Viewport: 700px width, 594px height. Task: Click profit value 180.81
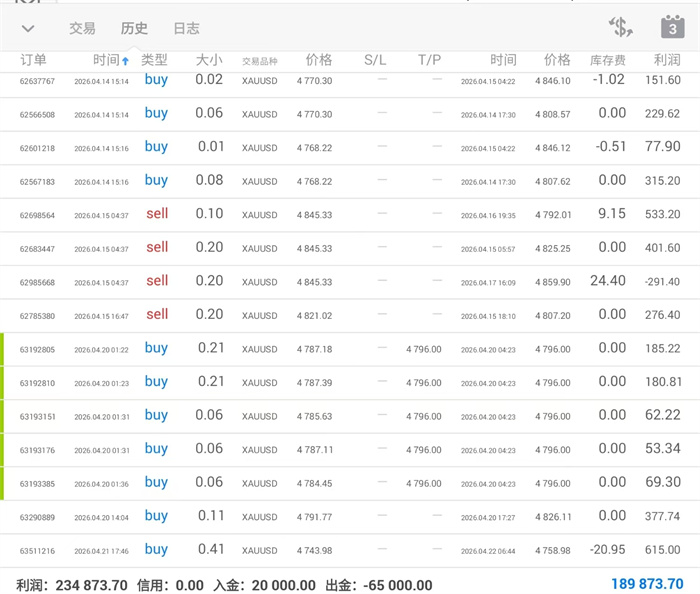[x=663, y=382]
